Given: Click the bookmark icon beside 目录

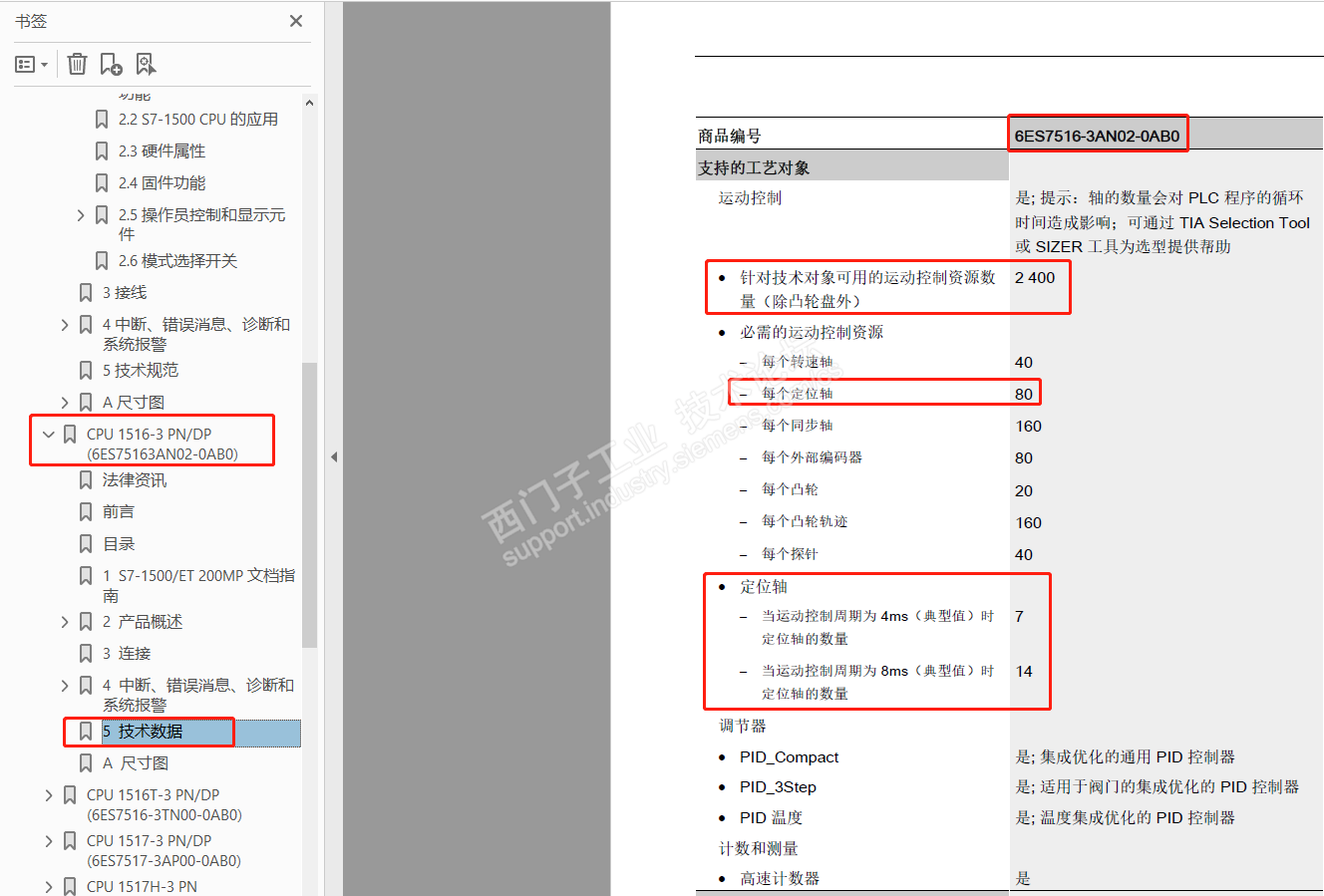Looking at the screenshot, I should click(x=86, y=544).
